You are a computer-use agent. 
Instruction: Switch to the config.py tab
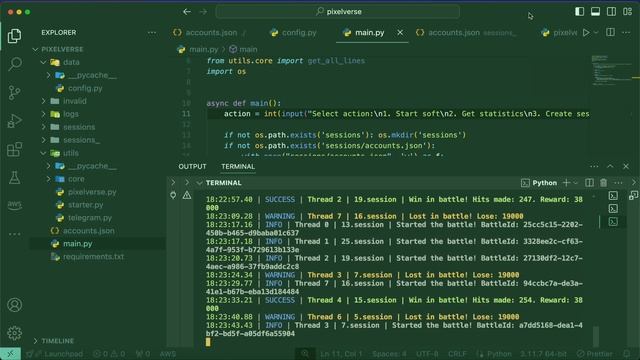pos(299,33)
